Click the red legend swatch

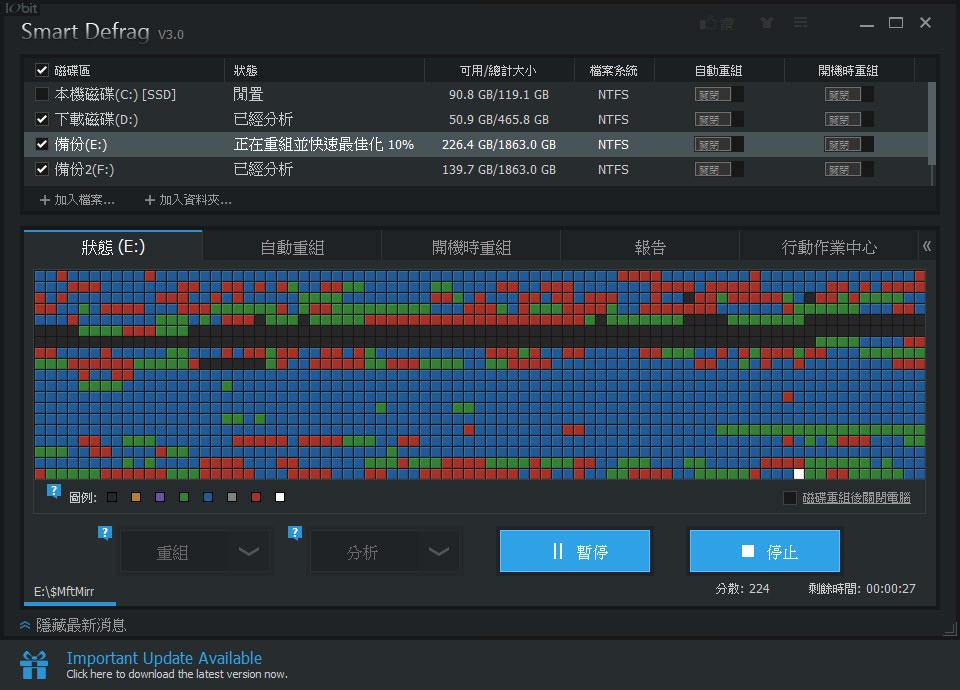click(x=256, y=497)
